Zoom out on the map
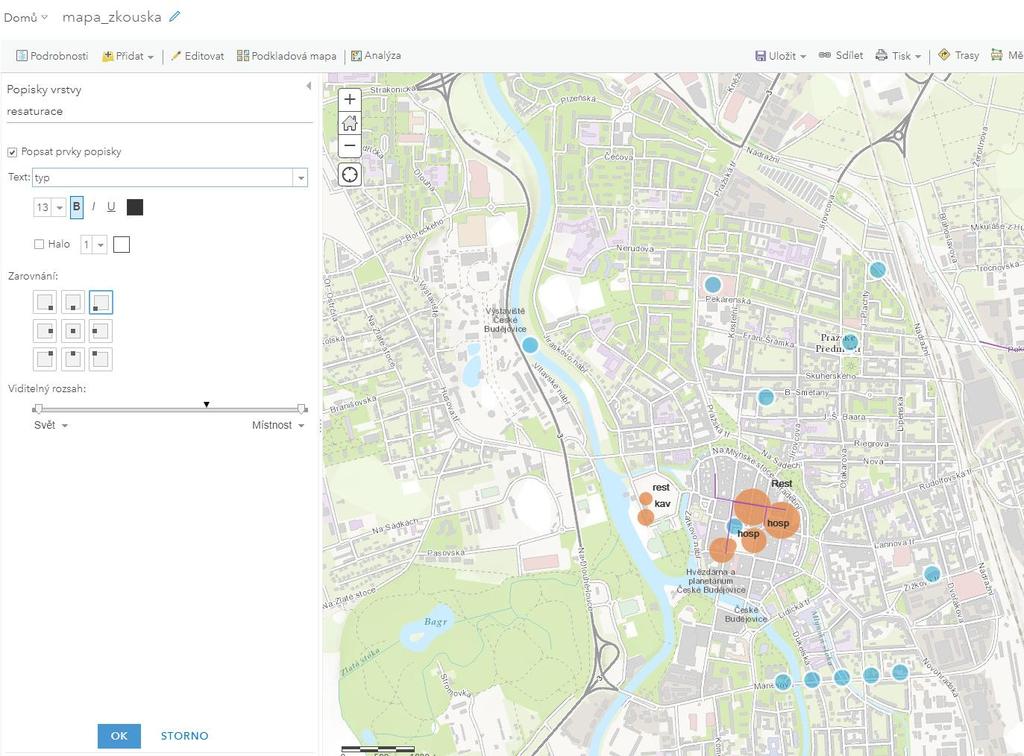Screen dimensions: 1024x756 [350, 146]
